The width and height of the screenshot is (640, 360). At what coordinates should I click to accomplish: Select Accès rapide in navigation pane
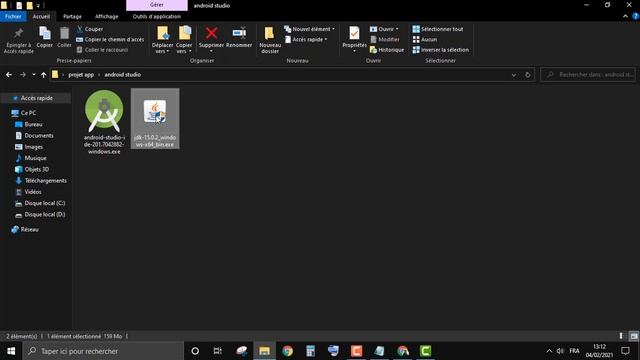click(x=36, y=98)
